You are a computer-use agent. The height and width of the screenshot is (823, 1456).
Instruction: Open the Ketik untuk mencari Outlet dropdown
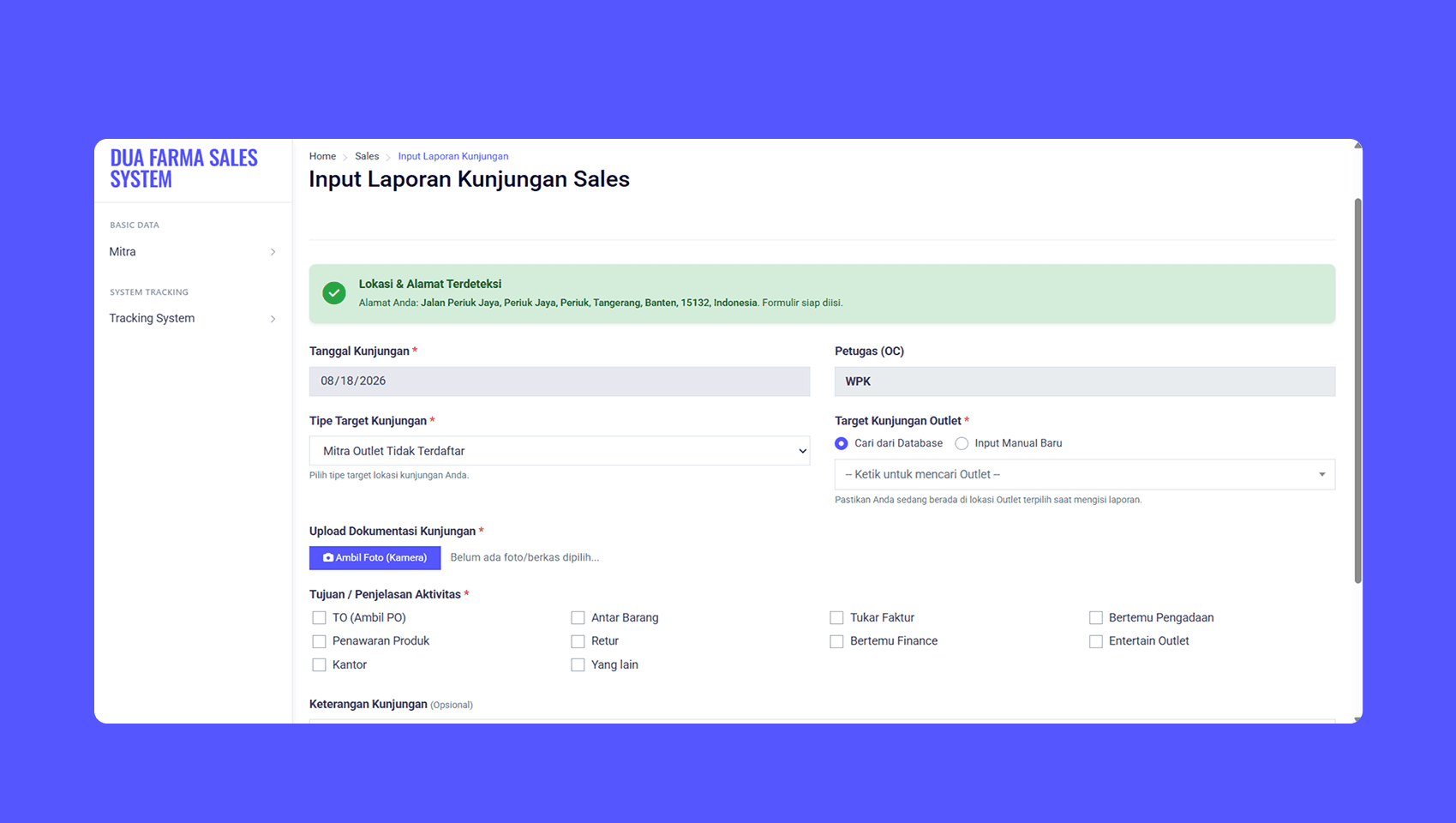tap(1085, 474)
